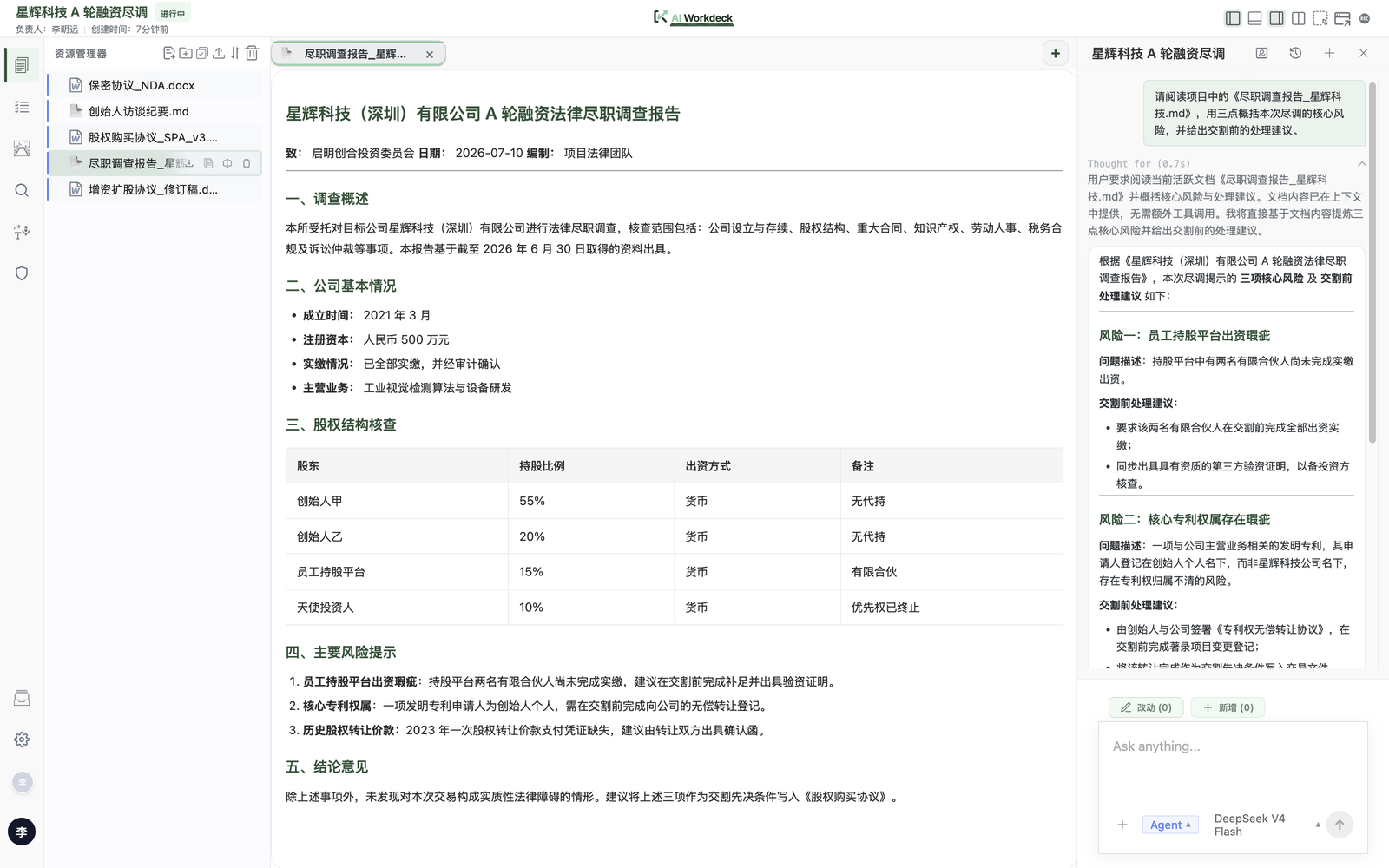Click the multi-select icon in resource manager
Screen dimensions: 1389x868
coord(202,53)
